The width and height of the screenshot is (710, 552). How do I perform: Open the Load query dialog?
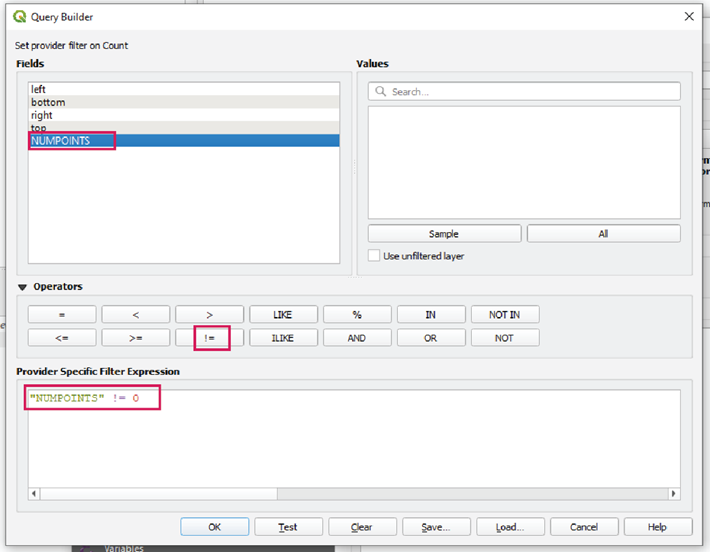tap(510, 527)
